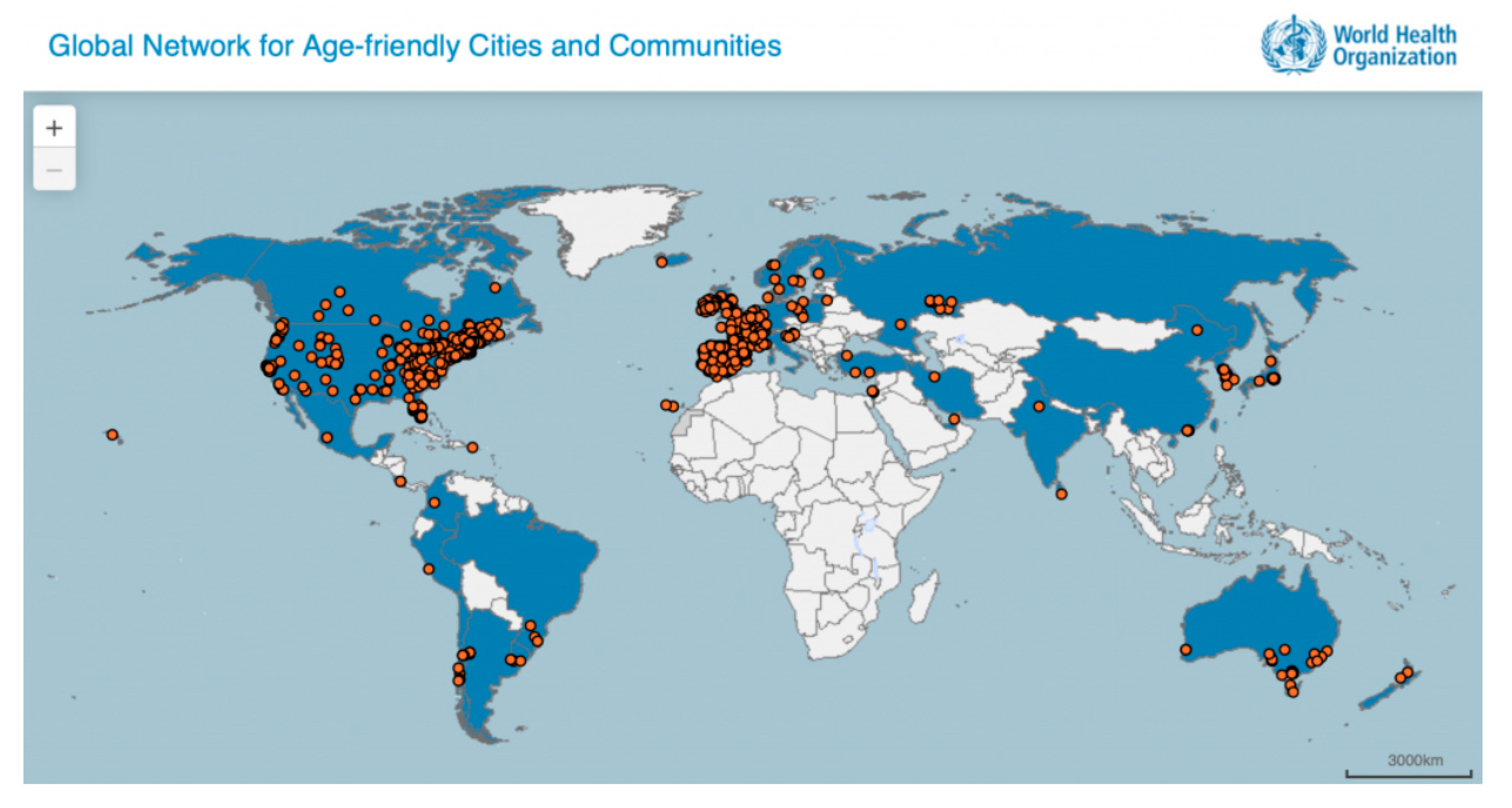The image size is (1512, 808).
Task: Select the marker in northern India
Action: (x=1039, y=406)
